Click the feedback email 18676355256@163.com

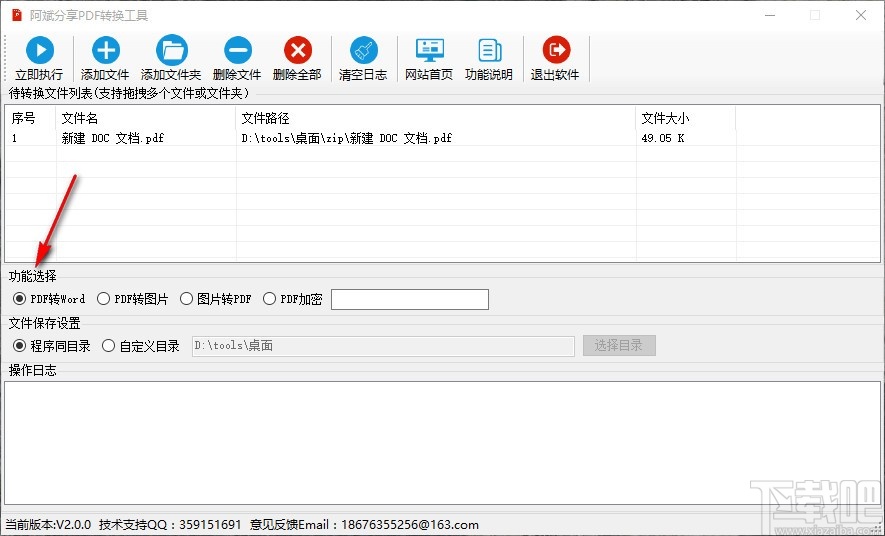(x=410, y=525)
